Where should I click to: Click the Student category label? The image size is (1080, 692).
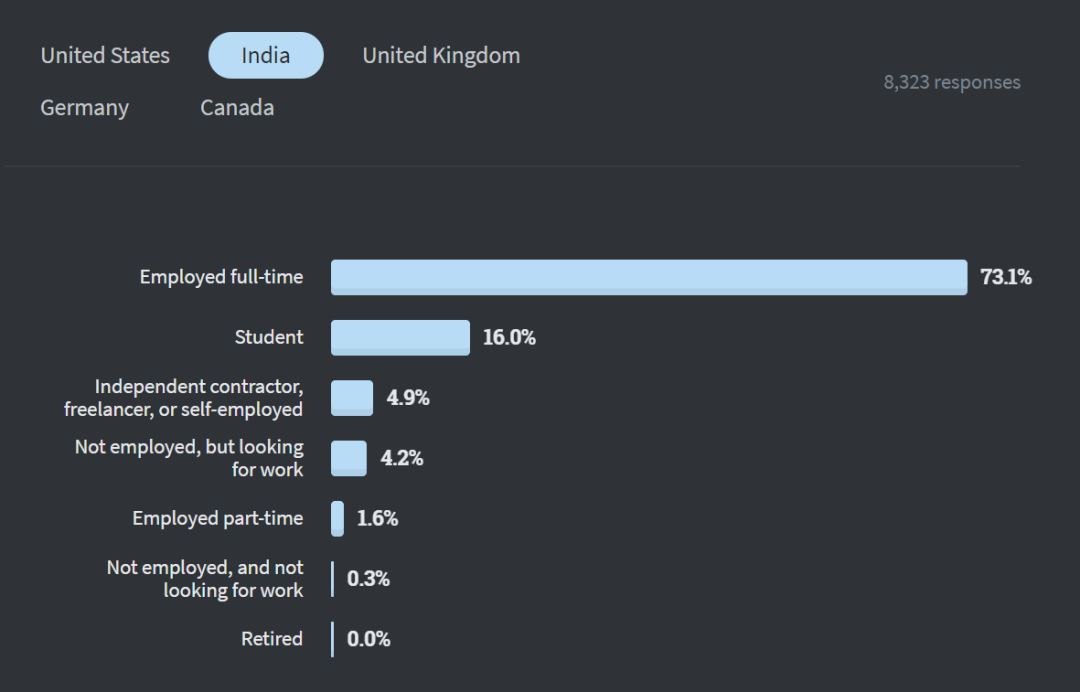point(269,338)
